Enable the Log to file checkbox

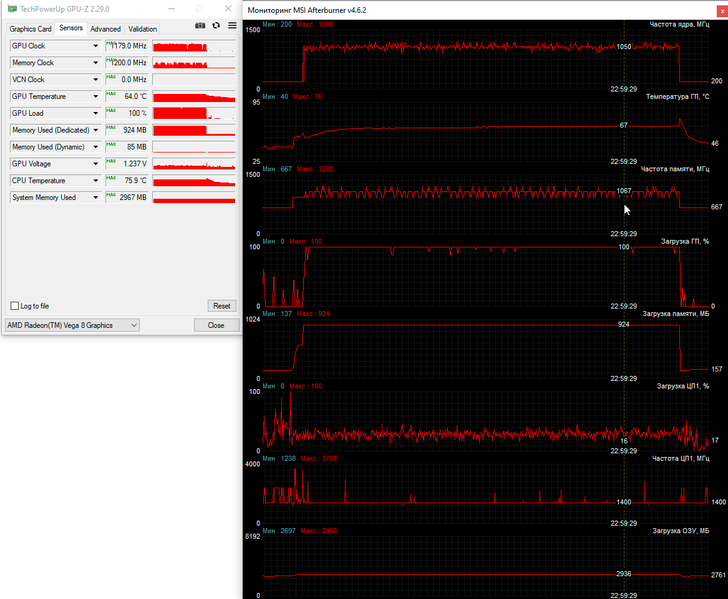[15, 306]
